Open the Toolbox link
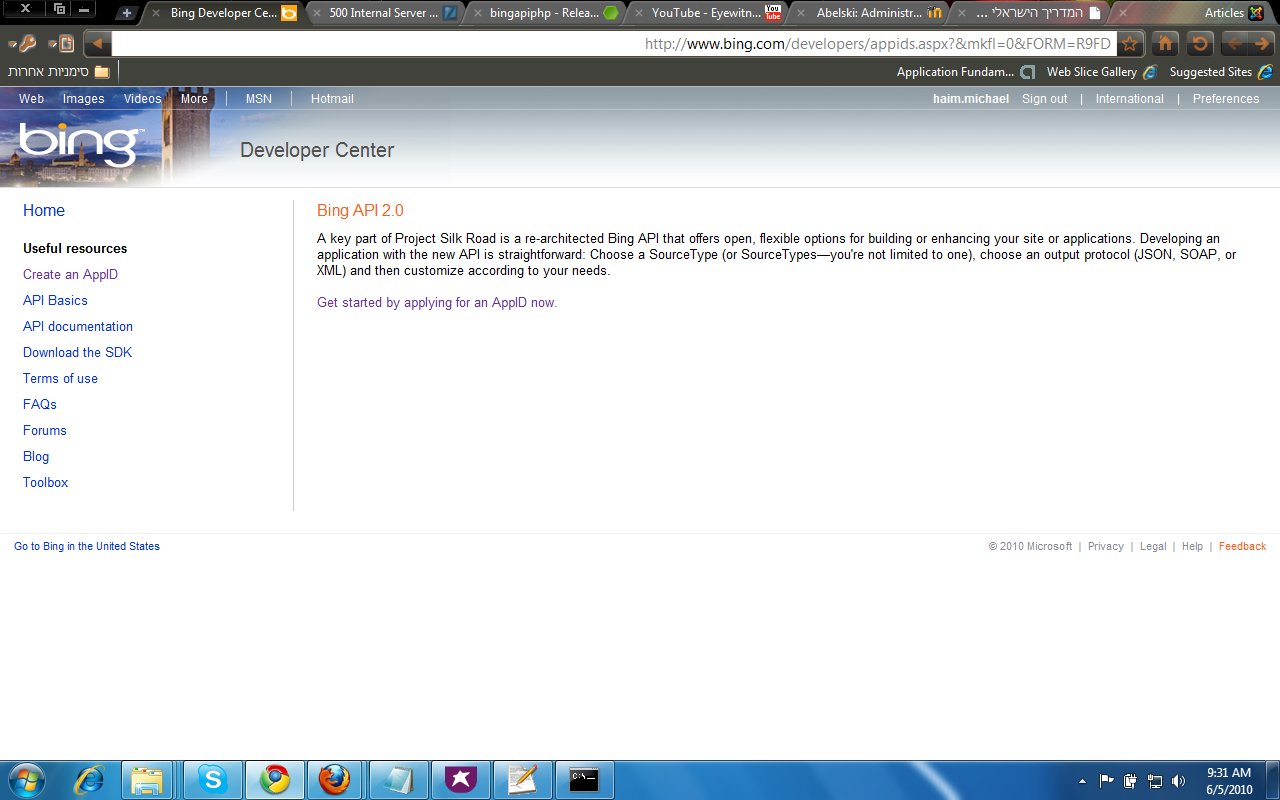This screenshot has width=1280, height=800. [46, 482]
